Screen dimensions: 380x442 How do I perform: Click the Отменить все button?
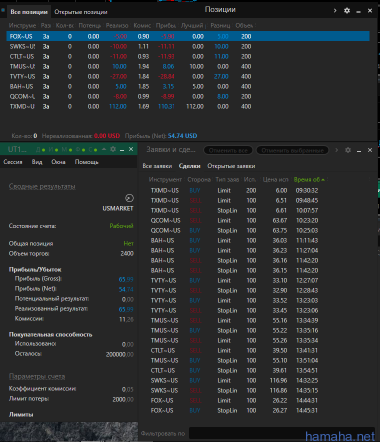click(x=228, y=150)
